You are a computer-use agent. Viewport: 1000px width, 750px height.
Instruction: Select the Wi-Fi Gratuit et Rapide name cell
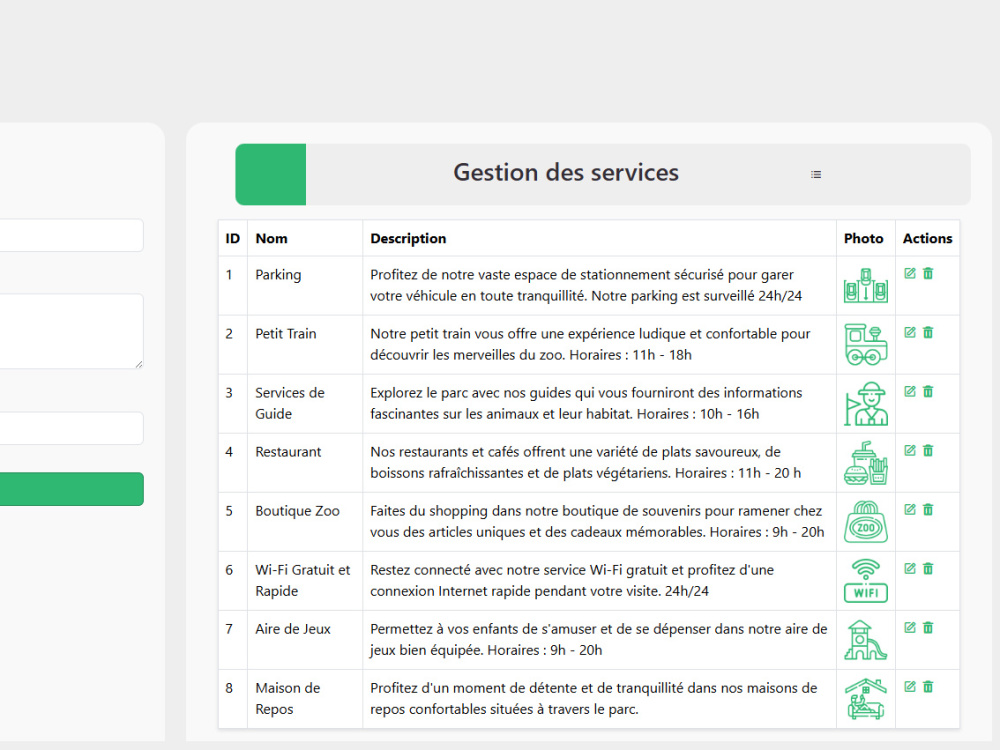pos(305,581)
